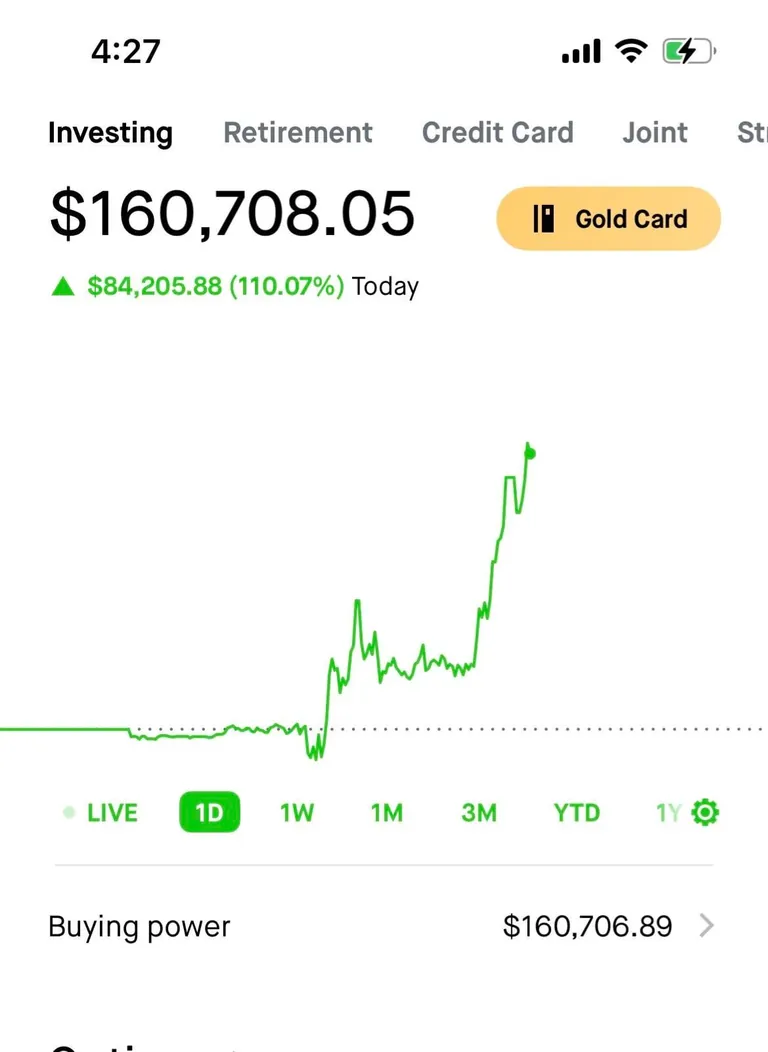Tap the $160,708.05 portfolio value
This screenshot has height=1052, width=768.
pos(232,213)
